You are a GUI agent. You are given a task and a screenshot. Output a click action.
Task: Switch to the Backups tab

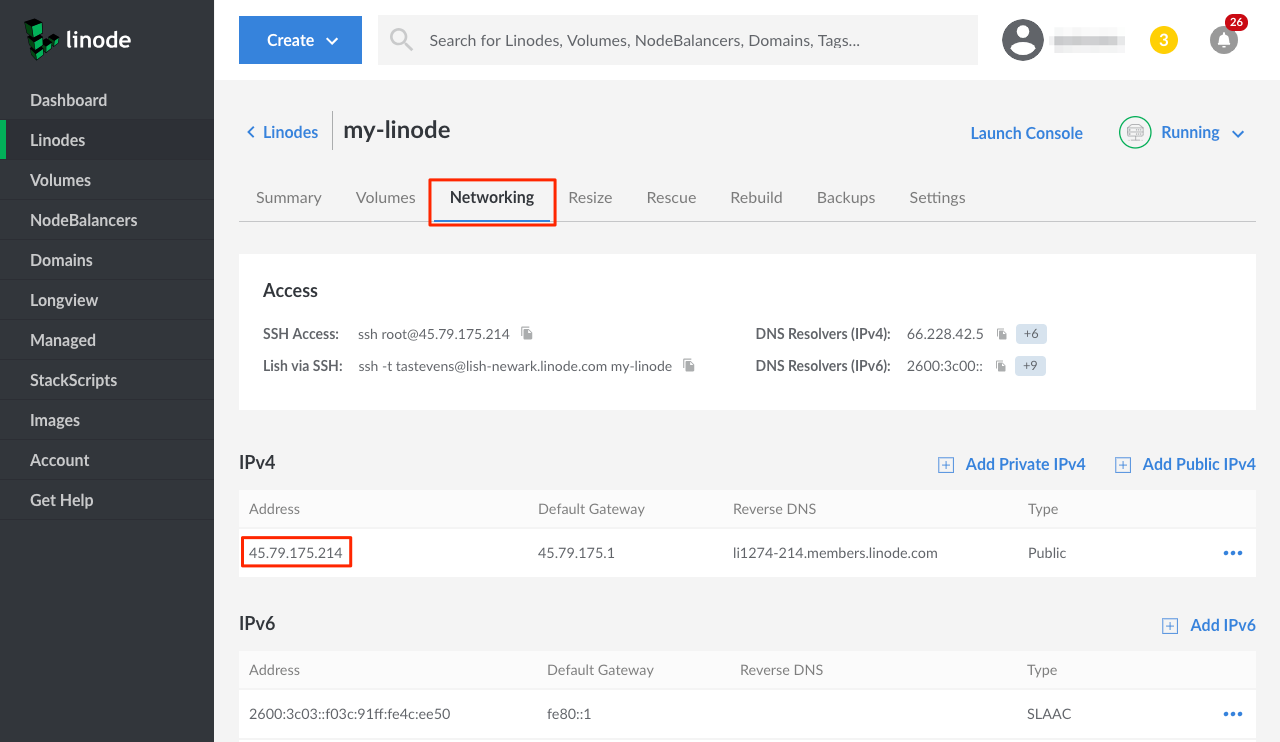[x=845, y=198]
